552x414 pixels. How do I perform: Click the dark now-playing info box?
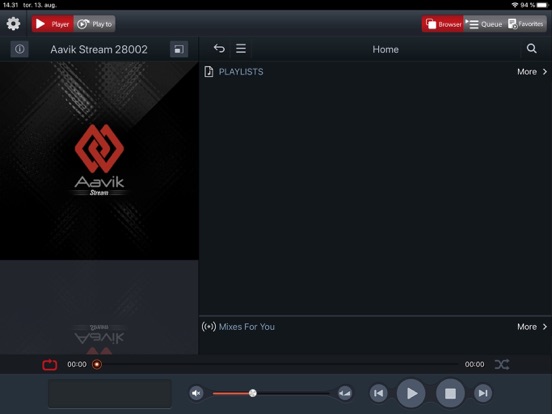tap(110, 393)
